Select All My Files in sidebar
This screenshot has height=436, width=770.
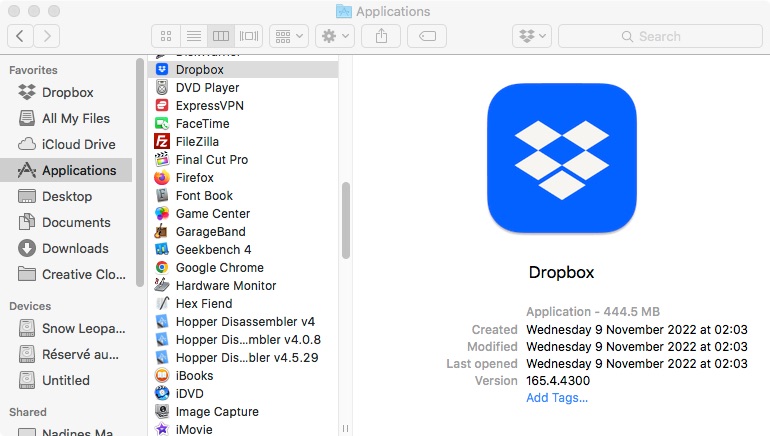tap(66, 118)
